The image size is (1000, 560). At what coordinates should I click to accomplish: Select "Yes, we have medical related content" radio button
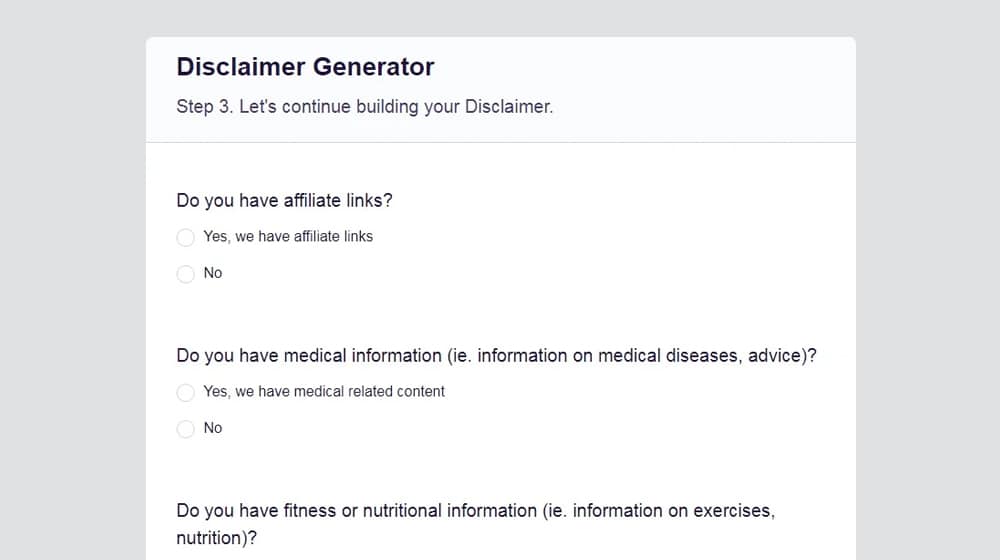(x=185, y=393)
